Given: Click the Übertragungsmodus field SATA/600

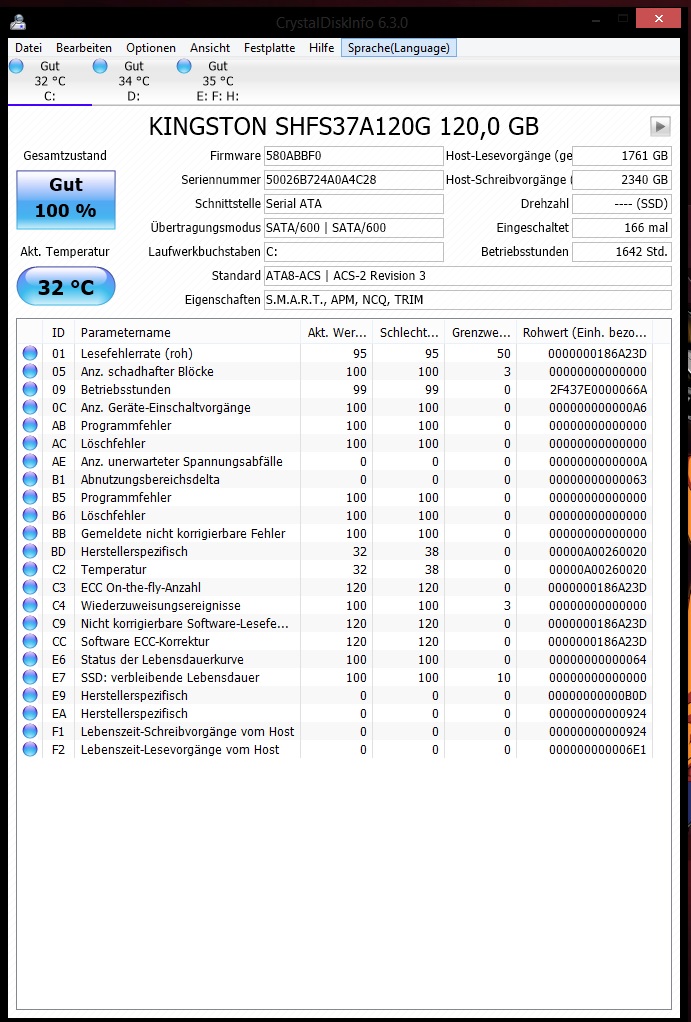Looking at the screenshot, I should (353, 227).
